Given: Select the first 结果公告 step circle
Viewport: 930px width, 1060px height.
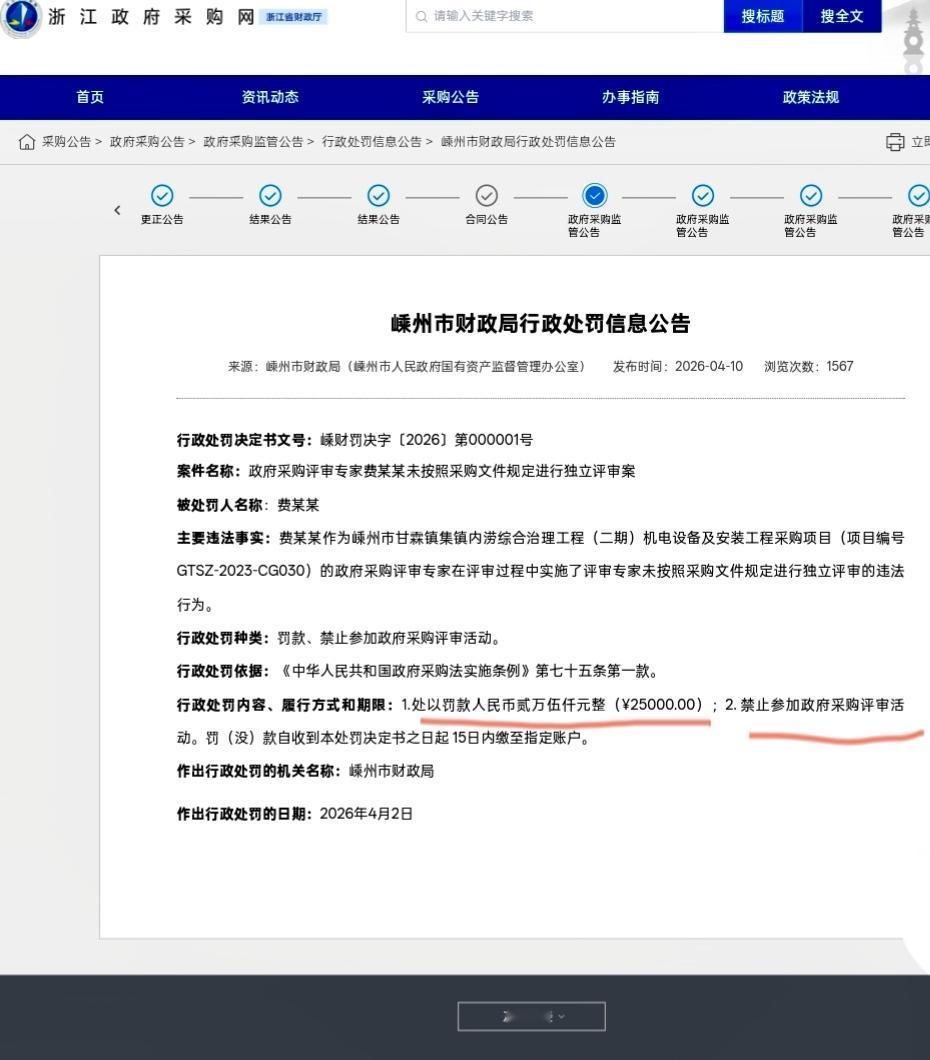Looking at the screenshot, I should pos(270,196).
